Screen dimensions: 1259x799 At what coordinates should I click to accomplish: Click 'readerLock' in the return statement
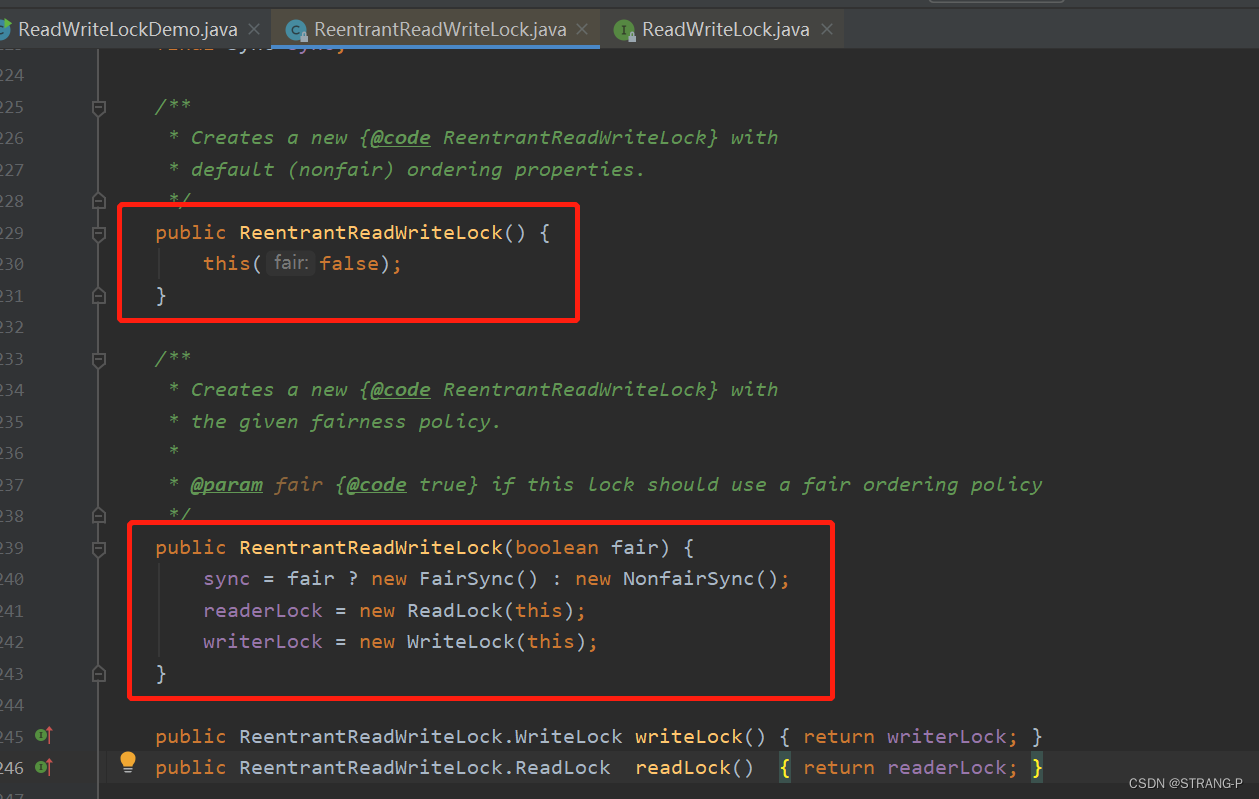point(947,768)
